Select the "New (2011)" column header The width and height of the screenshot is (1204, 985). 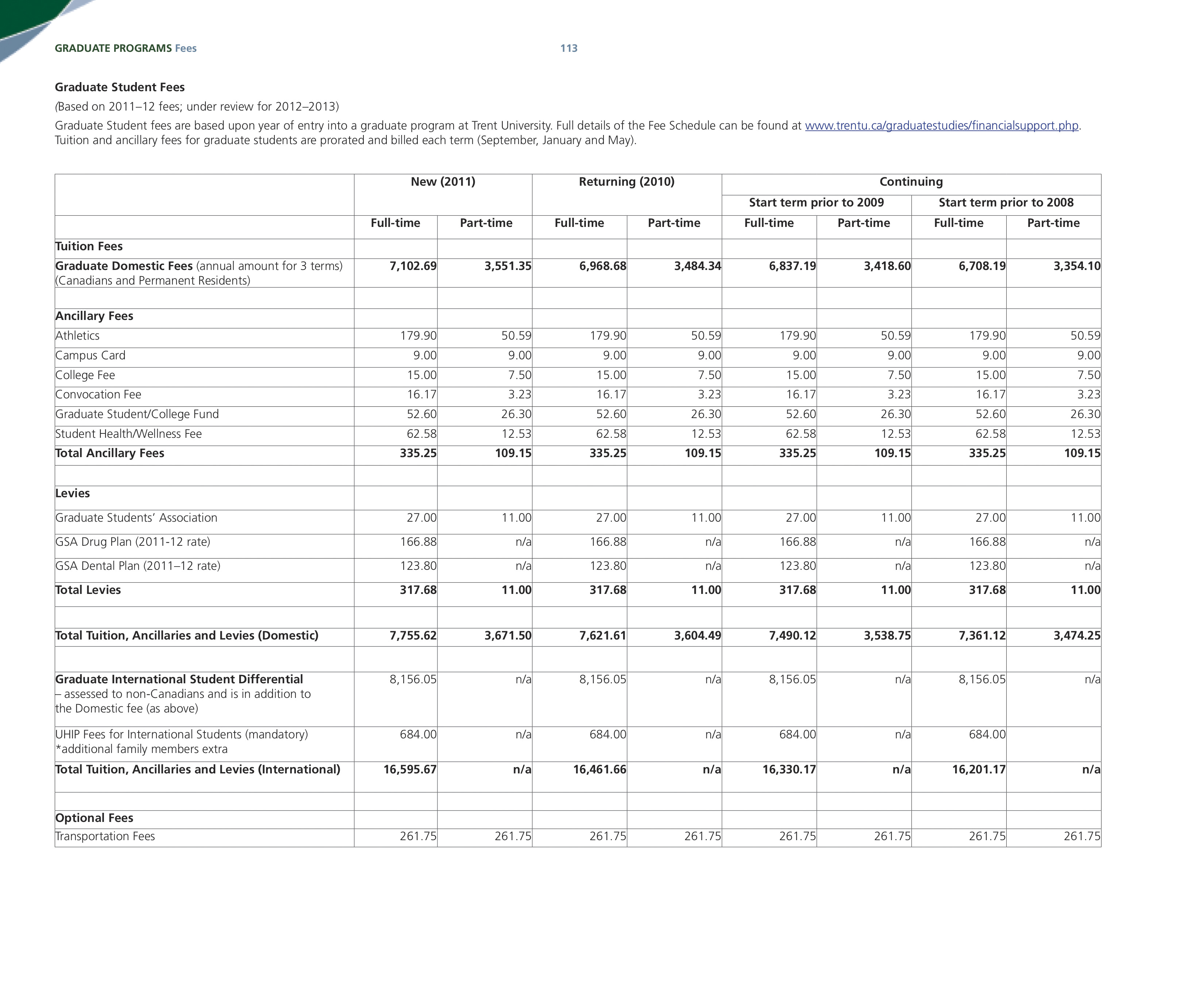click(443, 182)
